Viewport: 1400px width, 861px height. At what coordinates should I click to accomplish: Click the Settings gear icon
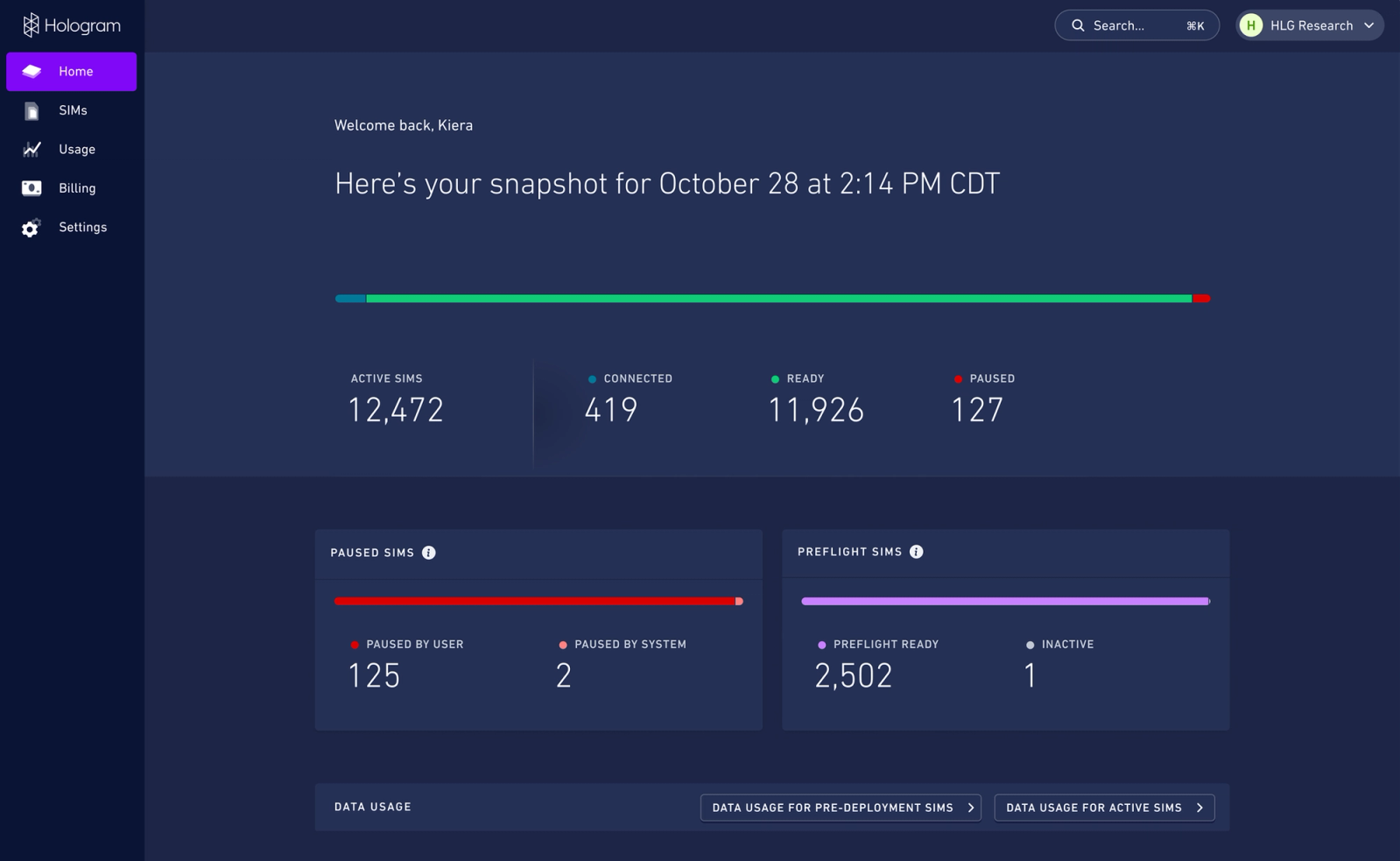click(x=32, y=228)
